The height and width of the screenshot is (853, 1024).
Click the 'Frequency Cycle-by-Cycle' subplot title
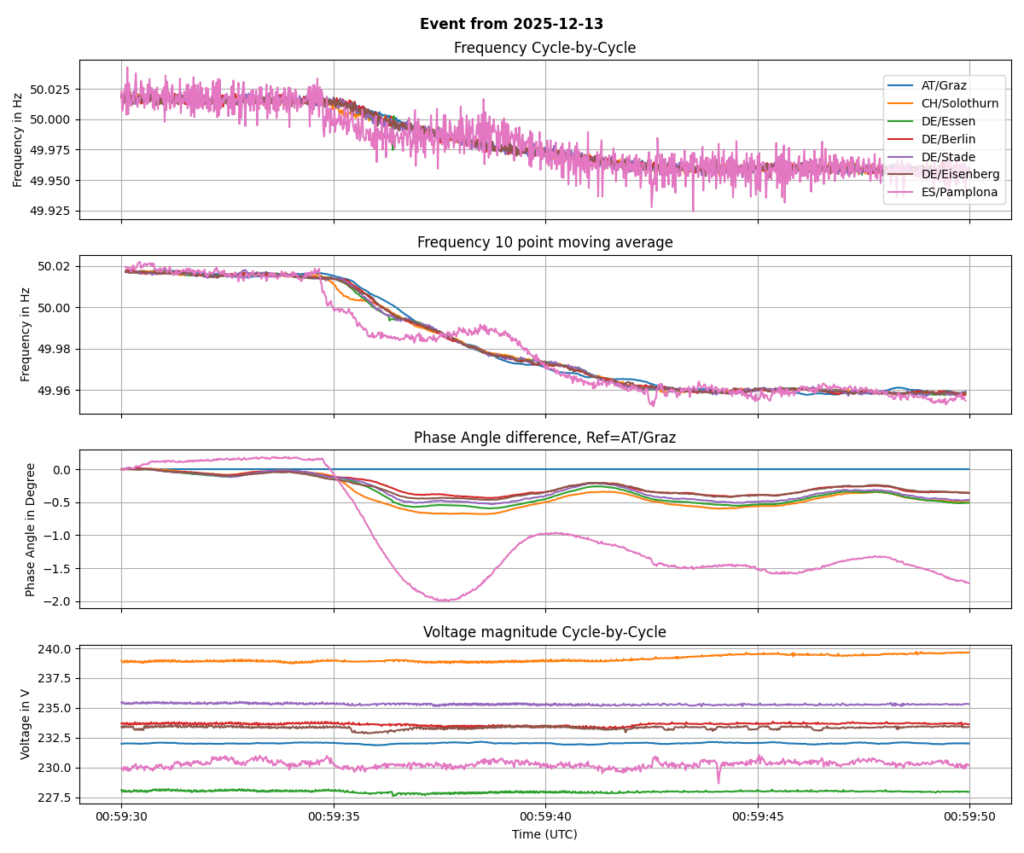tap(545, 48)
